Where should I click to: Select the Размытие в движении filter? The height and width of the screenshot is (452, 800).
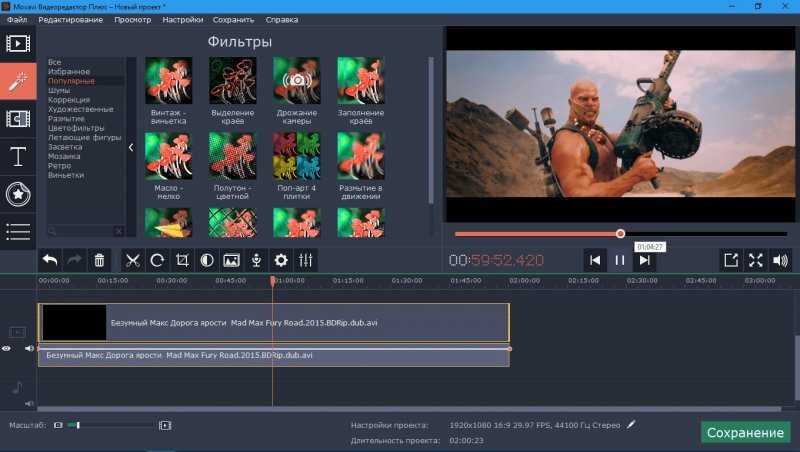tap(361, 156)
